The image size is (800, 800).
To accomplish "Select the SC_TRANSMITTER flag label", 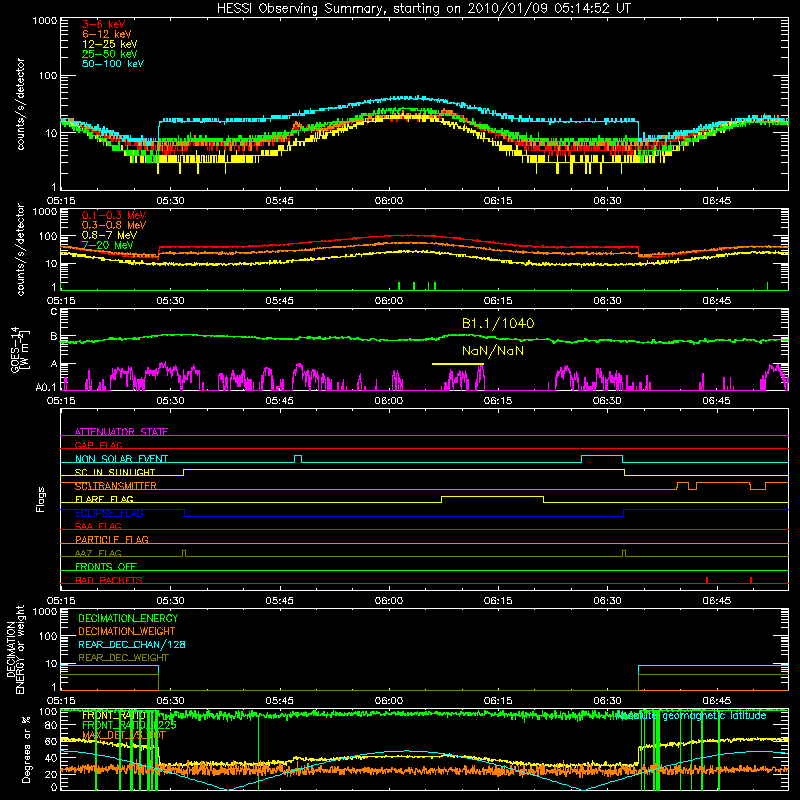I will click(116, 486).
